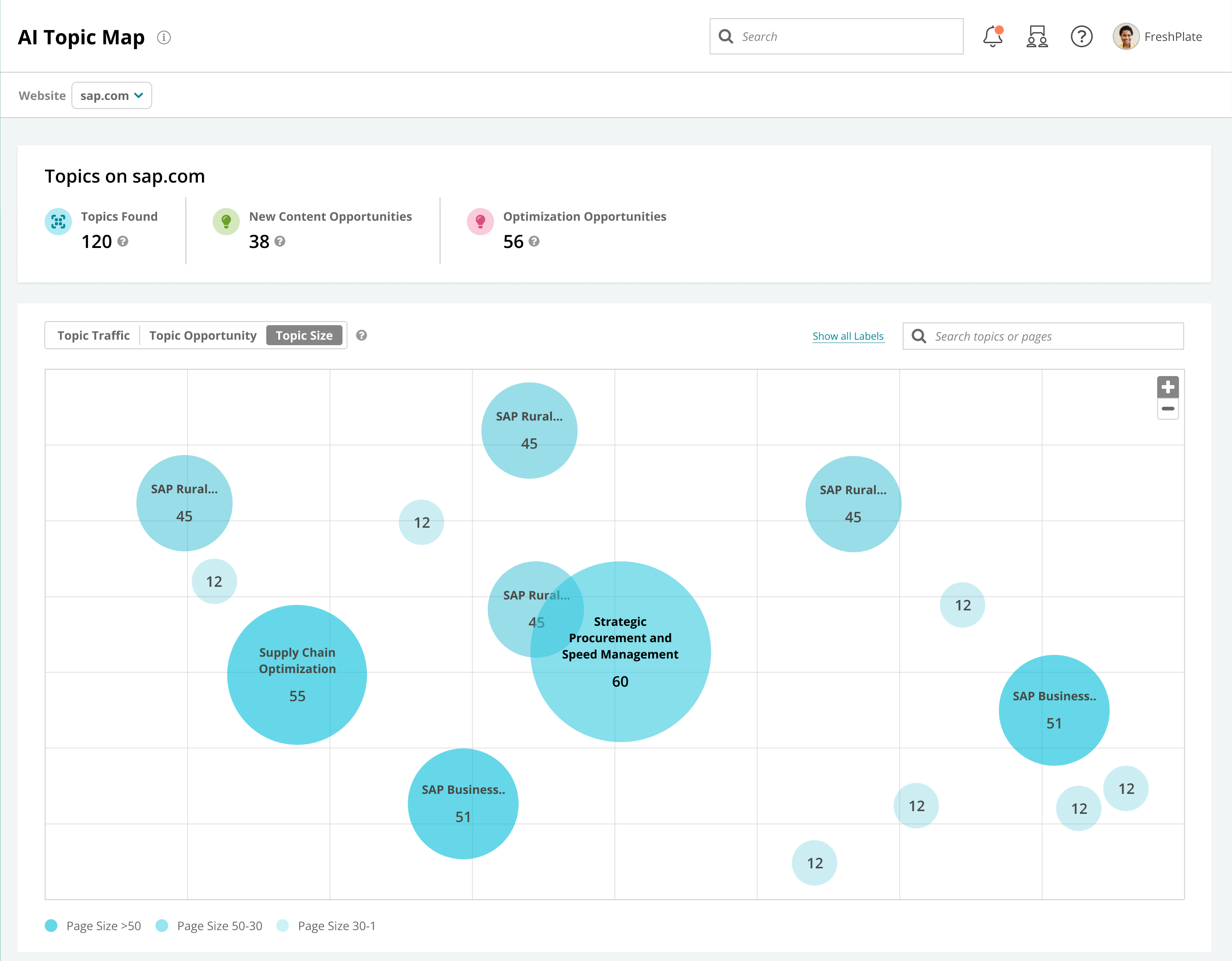This screenshot has height=961, width=1232.
Task: Click the Page Size 30-1 legend swatch
Action: click(283, 926)
